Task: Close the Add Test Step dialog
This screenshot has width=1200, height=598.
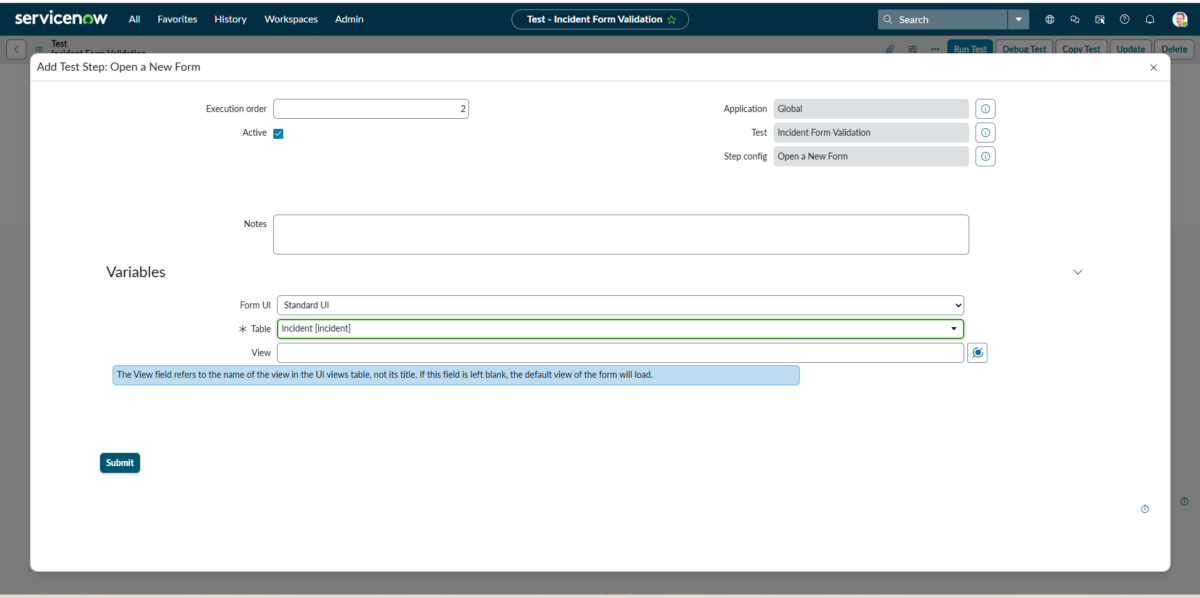Action: (x=1153, y=67)
